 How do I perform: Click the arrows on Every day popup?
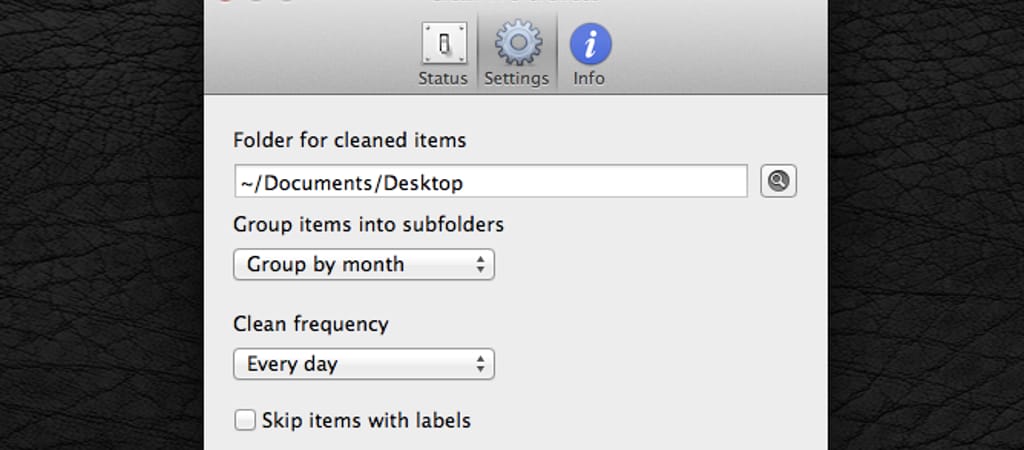coord(481,364)
